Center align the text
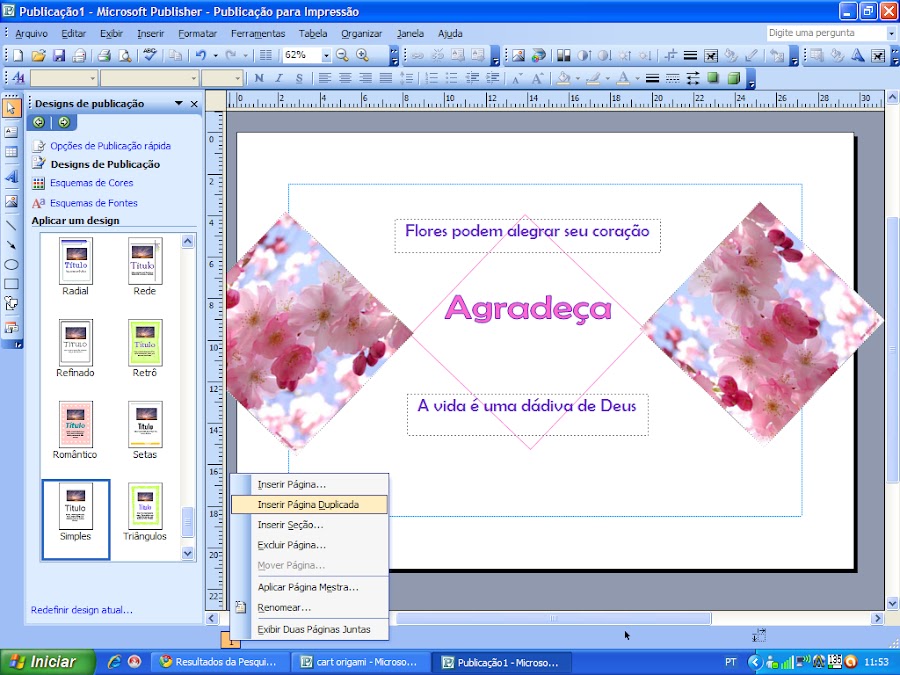The width and height of the screenshot is (900, 675). coord(345,78)
